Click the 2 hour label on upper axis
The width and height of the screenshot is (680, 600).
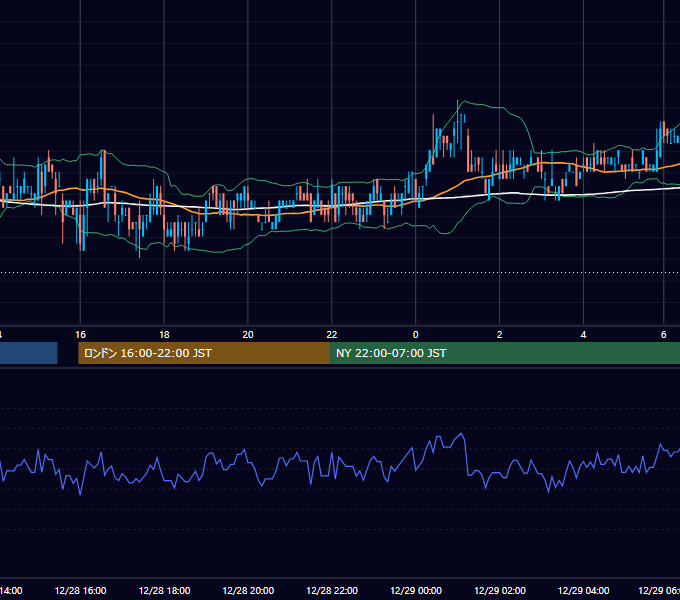point(500,335)
